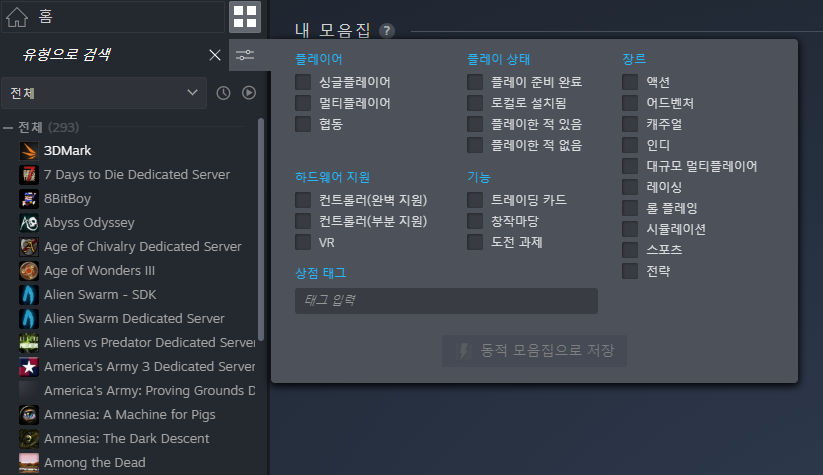Sort by recent activity clock icon
This screenshot has width=823, height=475.
224,93
